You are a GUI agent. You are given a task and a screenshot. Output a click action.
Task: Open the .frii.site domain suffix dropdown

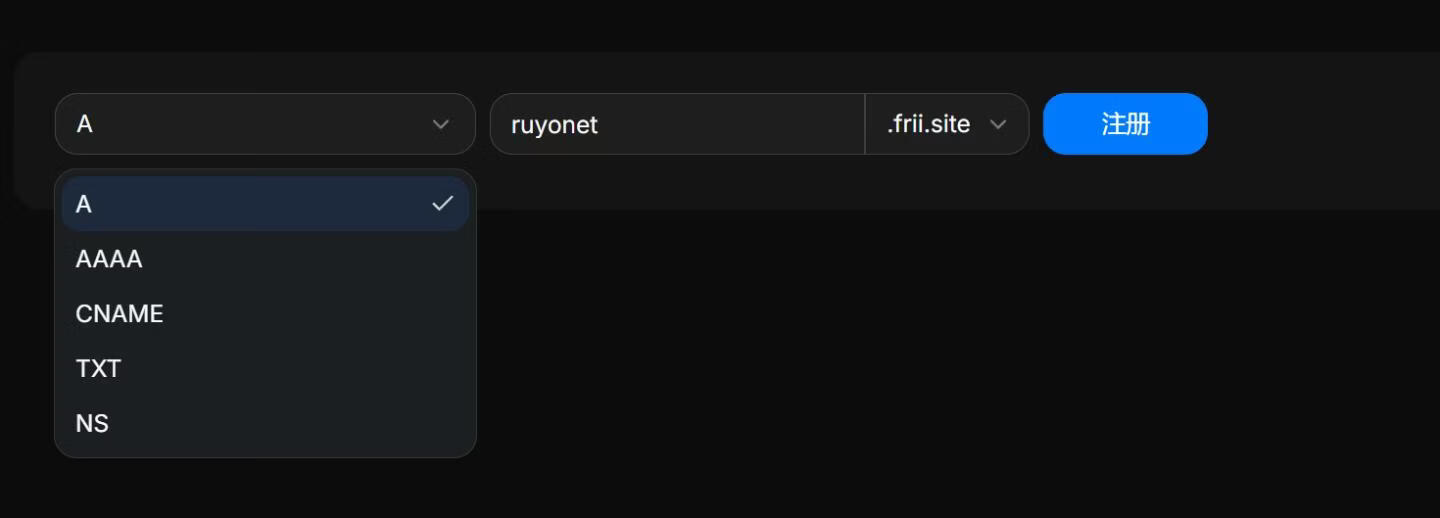[x=946, y=124]
